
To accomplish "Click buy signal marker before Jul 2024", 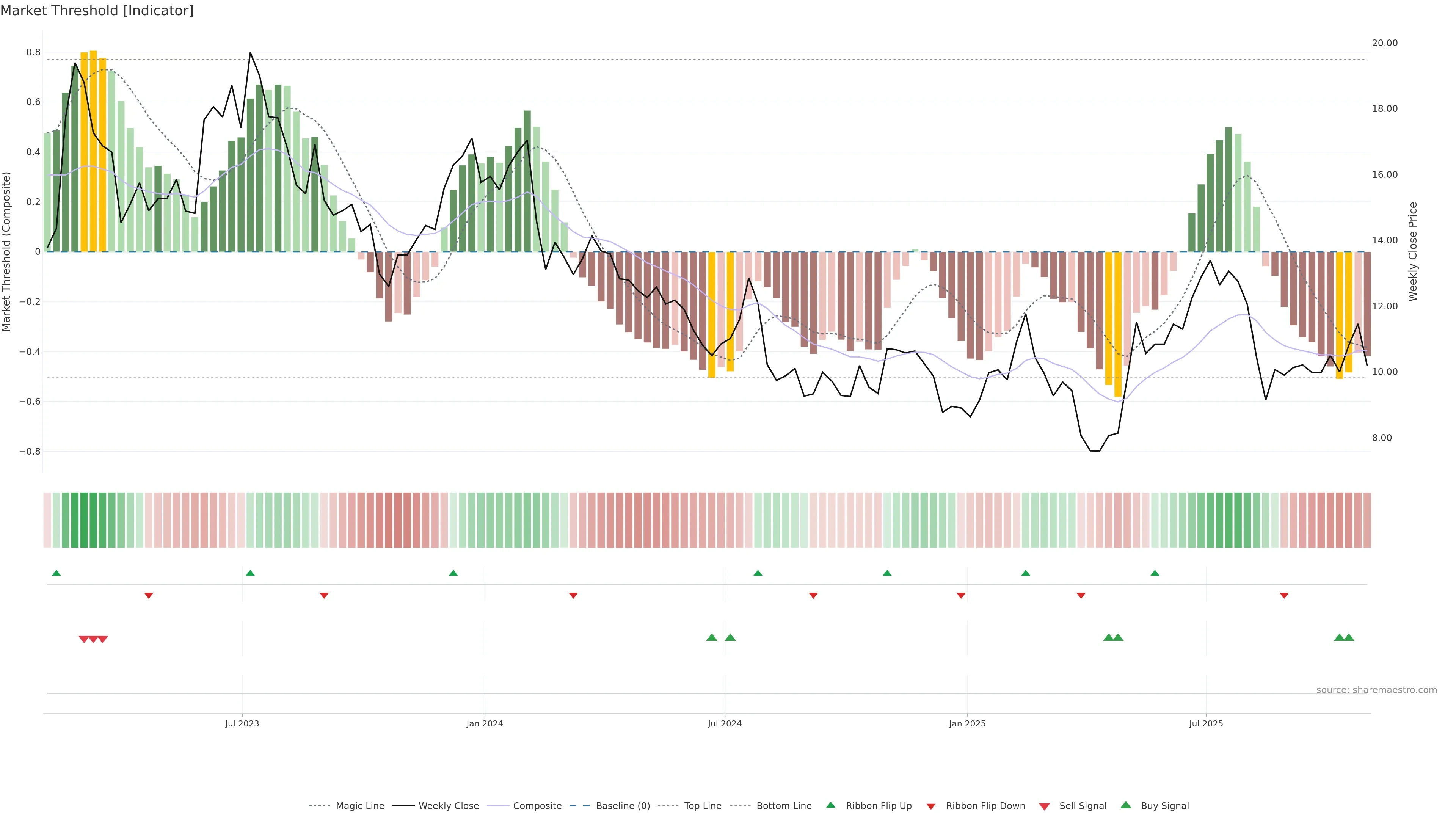I will click(x=712, y=637).
